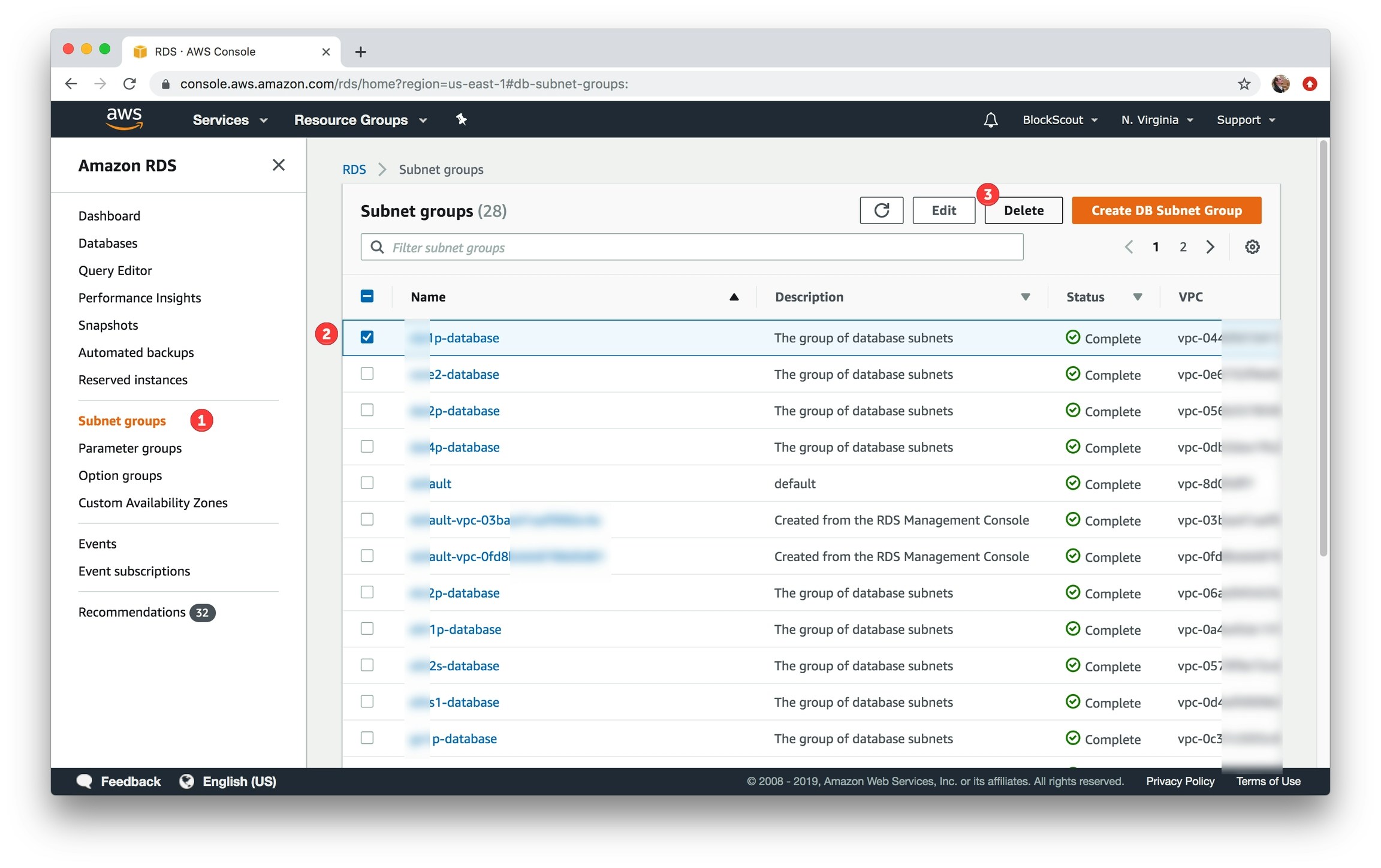This screenshot has width=1381, height=868.
Task: Reload the browser page
Action: pos(129,84)
